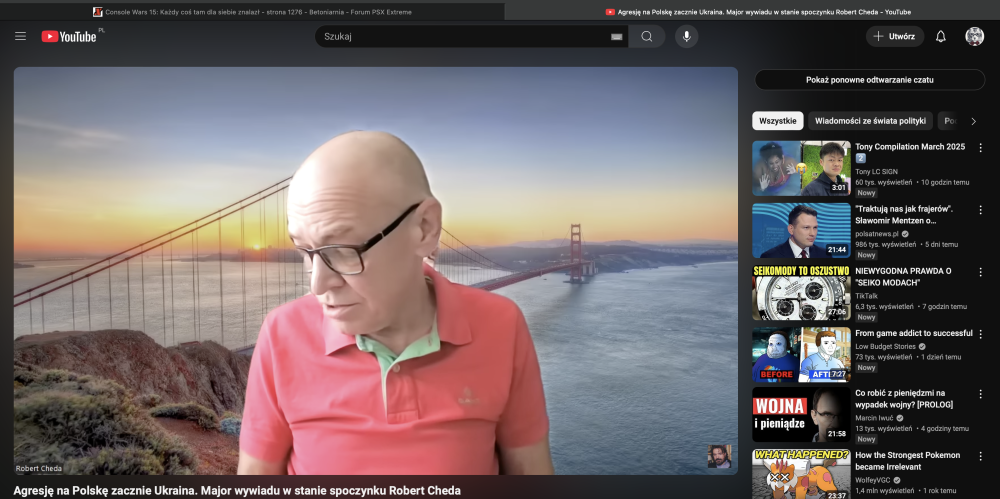Open more options for Seiko Modach video
The image size is (1000, 499).
click(980, 271)
